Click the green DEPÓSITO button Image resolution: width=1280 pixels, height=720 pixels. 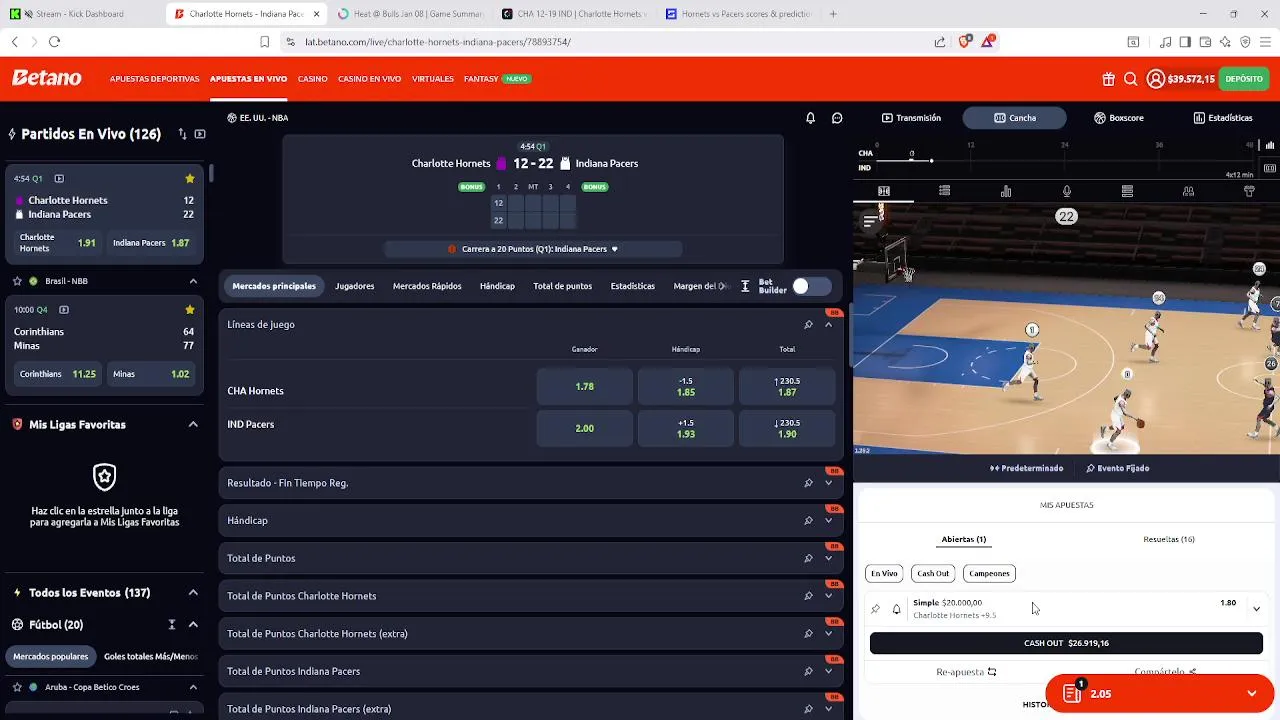click(1244, 79)
